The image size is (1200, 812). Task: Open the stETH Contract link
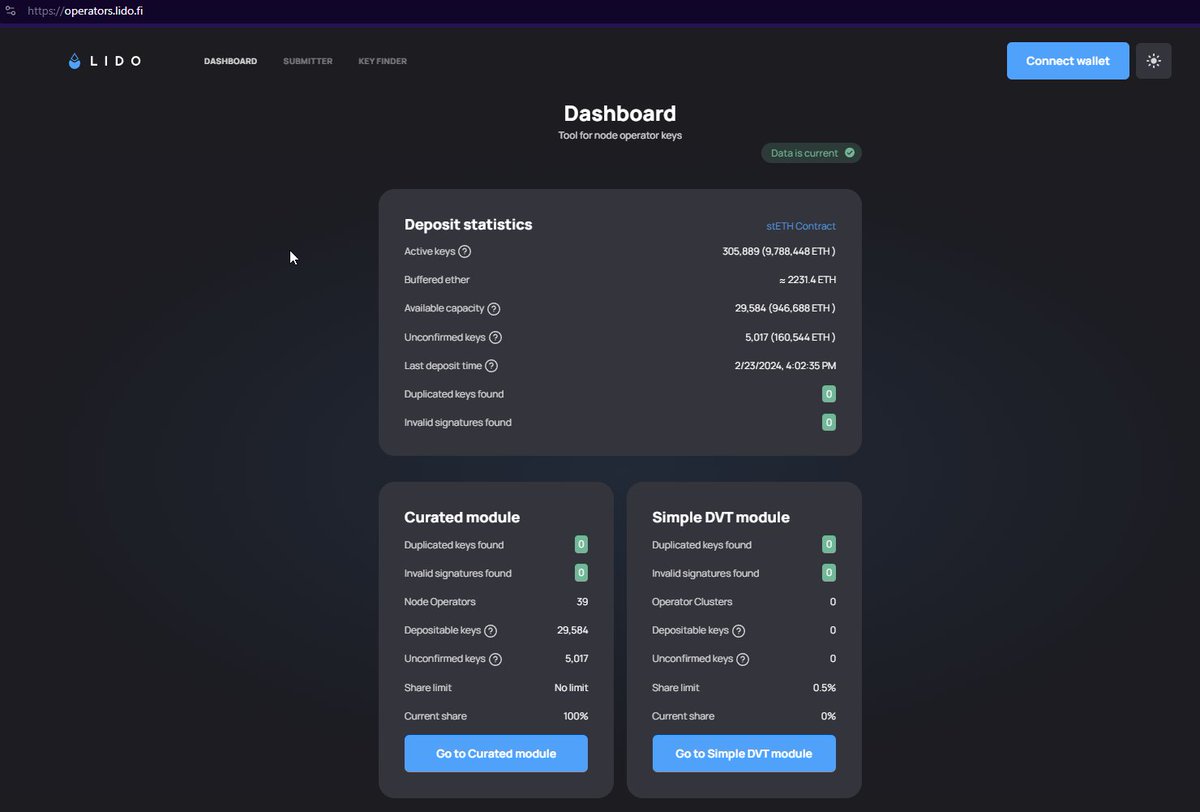[x=801, y=226]
